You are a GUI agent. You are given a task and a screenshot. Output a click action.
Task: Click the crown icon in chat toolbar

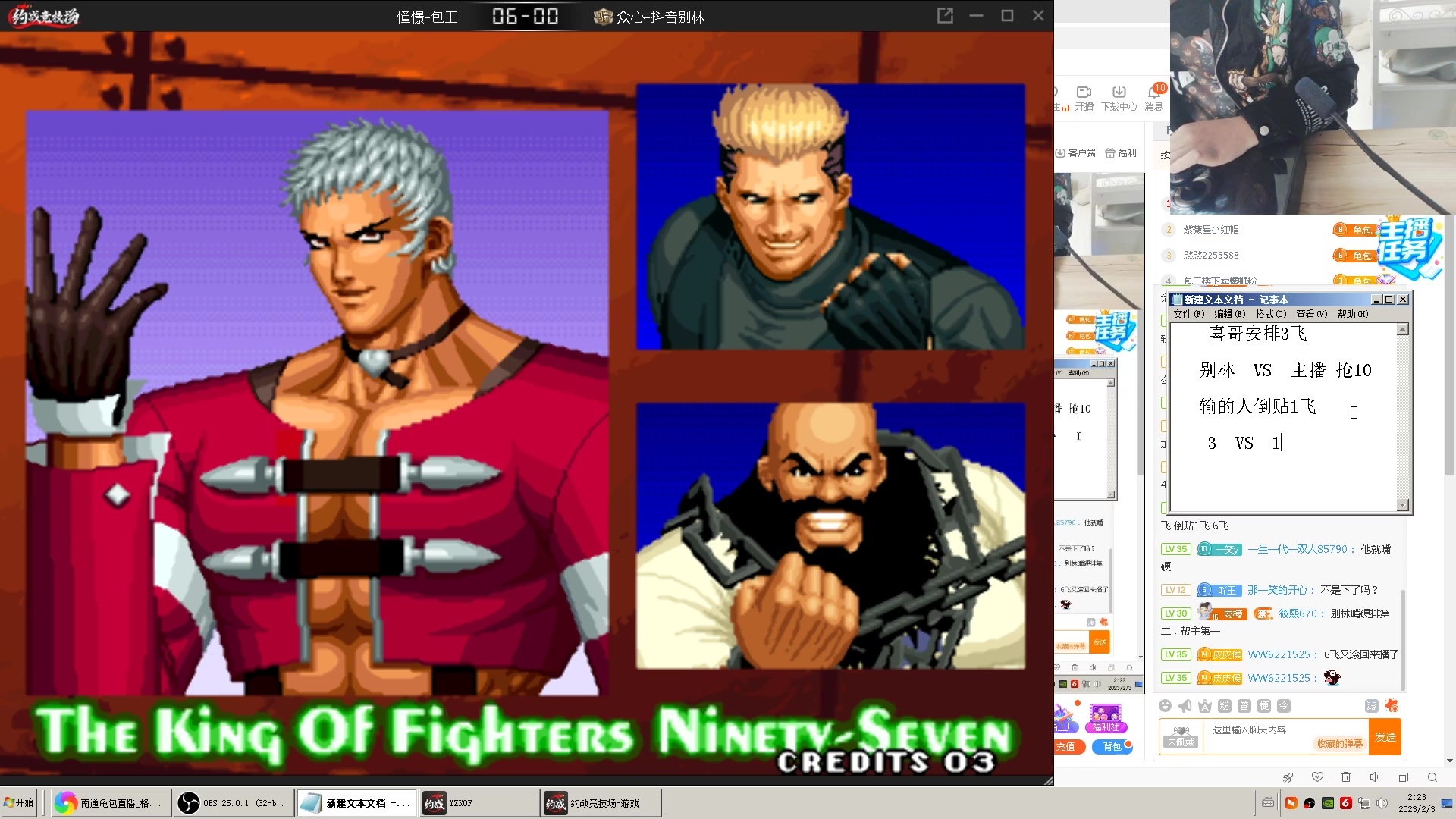[x=1205, y=706]
